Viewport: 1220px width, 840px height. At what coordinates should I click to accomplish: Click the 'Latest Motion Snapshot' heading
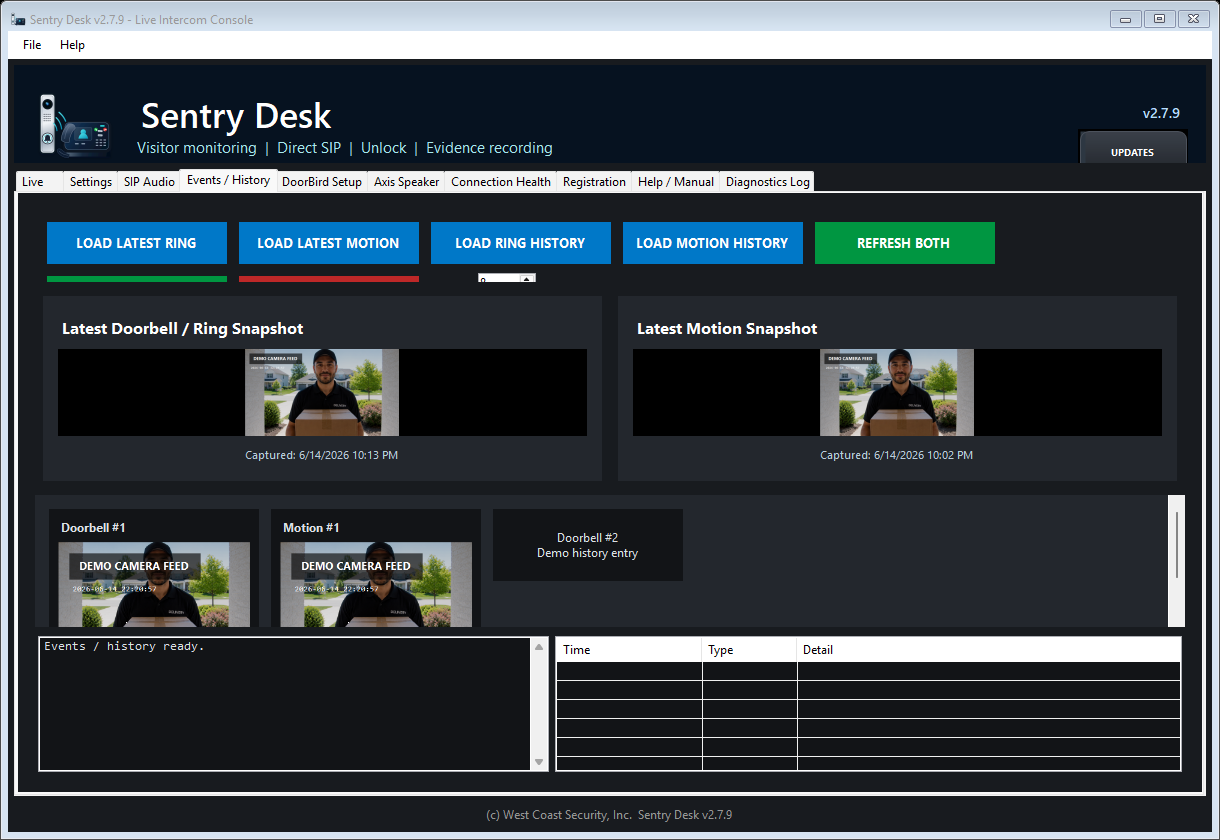click(x=727, y=328)
